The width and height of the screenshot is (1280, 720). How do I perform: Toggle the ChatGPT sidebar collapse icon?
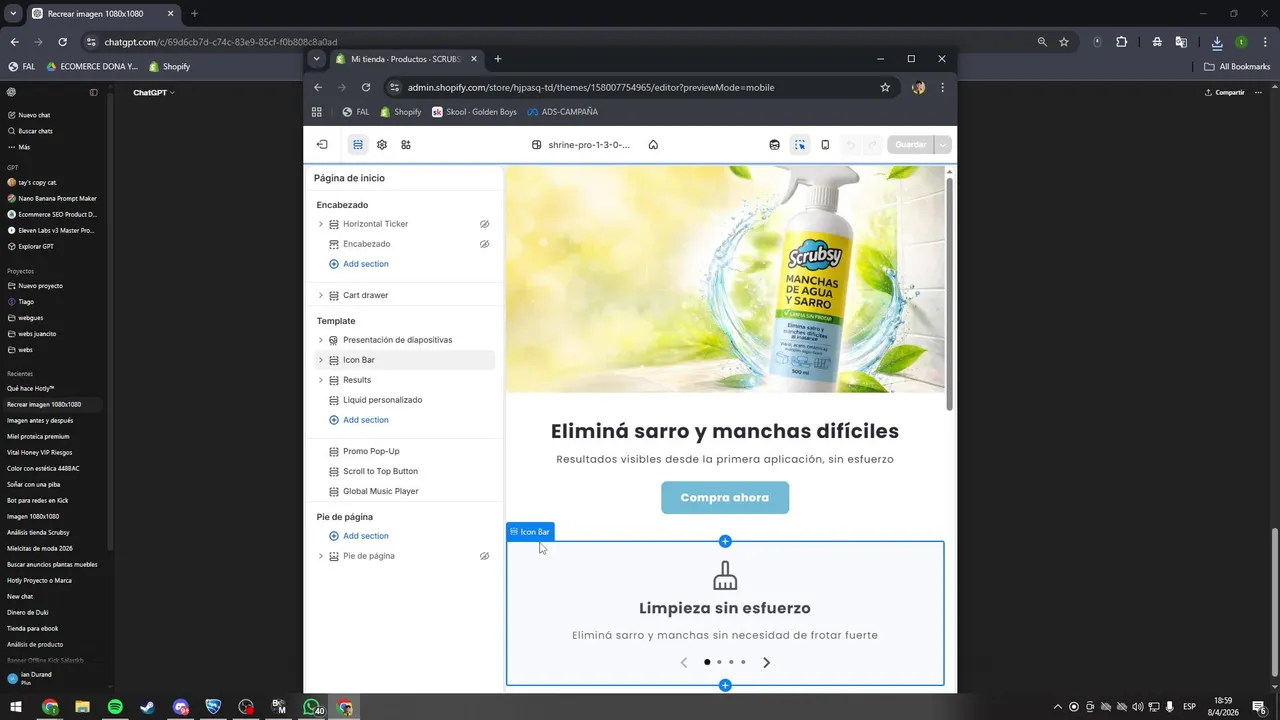click(x=94, y=92)
